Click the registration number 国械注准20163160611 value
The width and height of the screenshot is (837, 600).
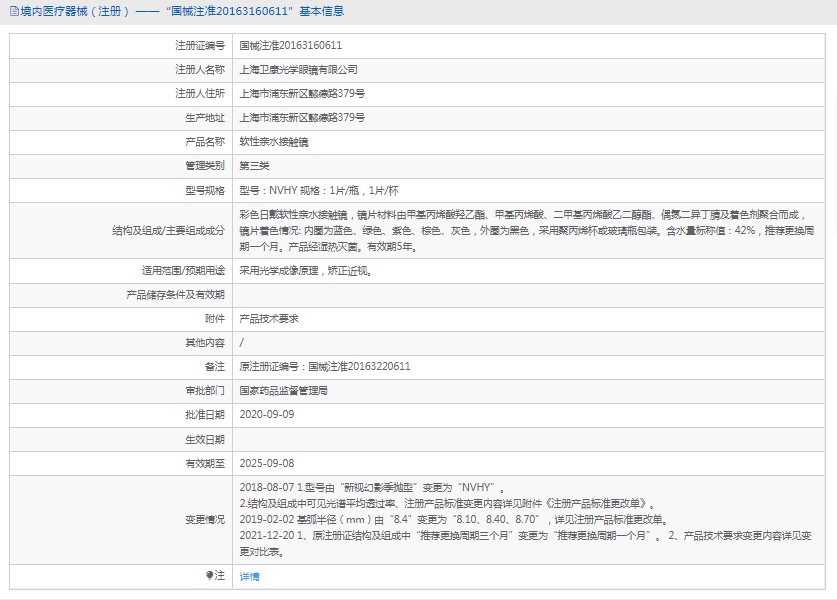290,46
